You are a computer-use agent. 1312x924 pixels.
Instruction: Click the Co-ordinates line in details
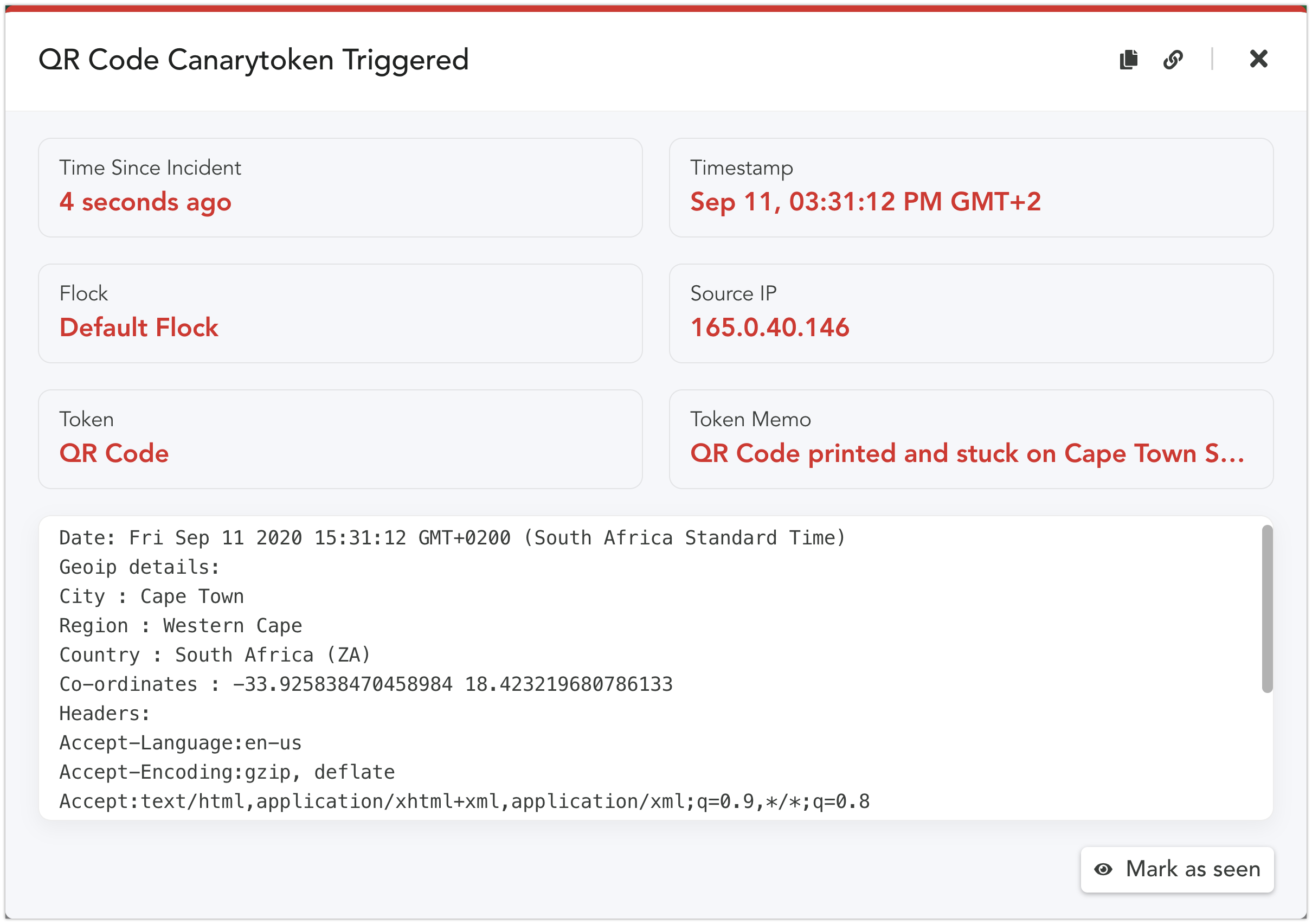[x=366, y=684]
